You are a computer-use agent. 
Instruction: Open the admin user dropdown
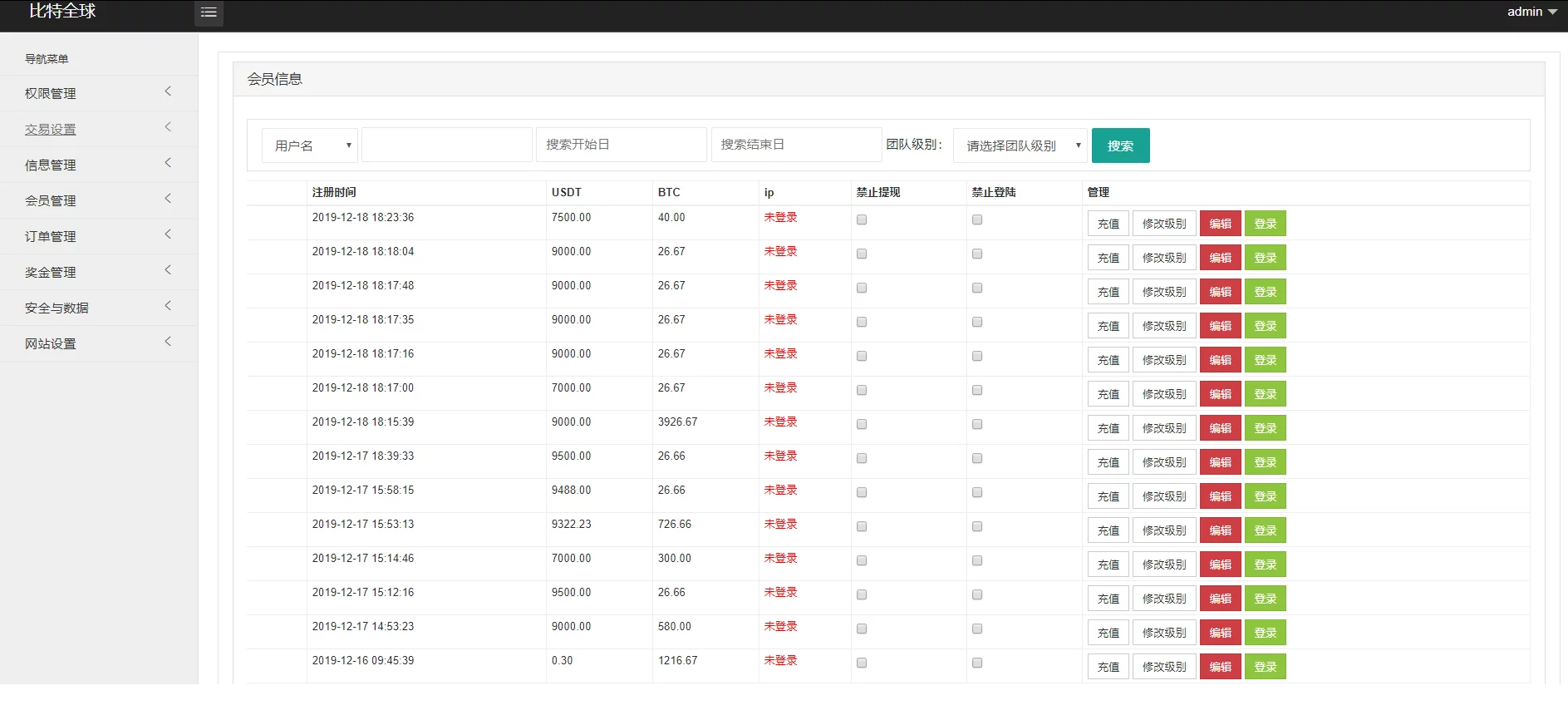point(1531,12)
